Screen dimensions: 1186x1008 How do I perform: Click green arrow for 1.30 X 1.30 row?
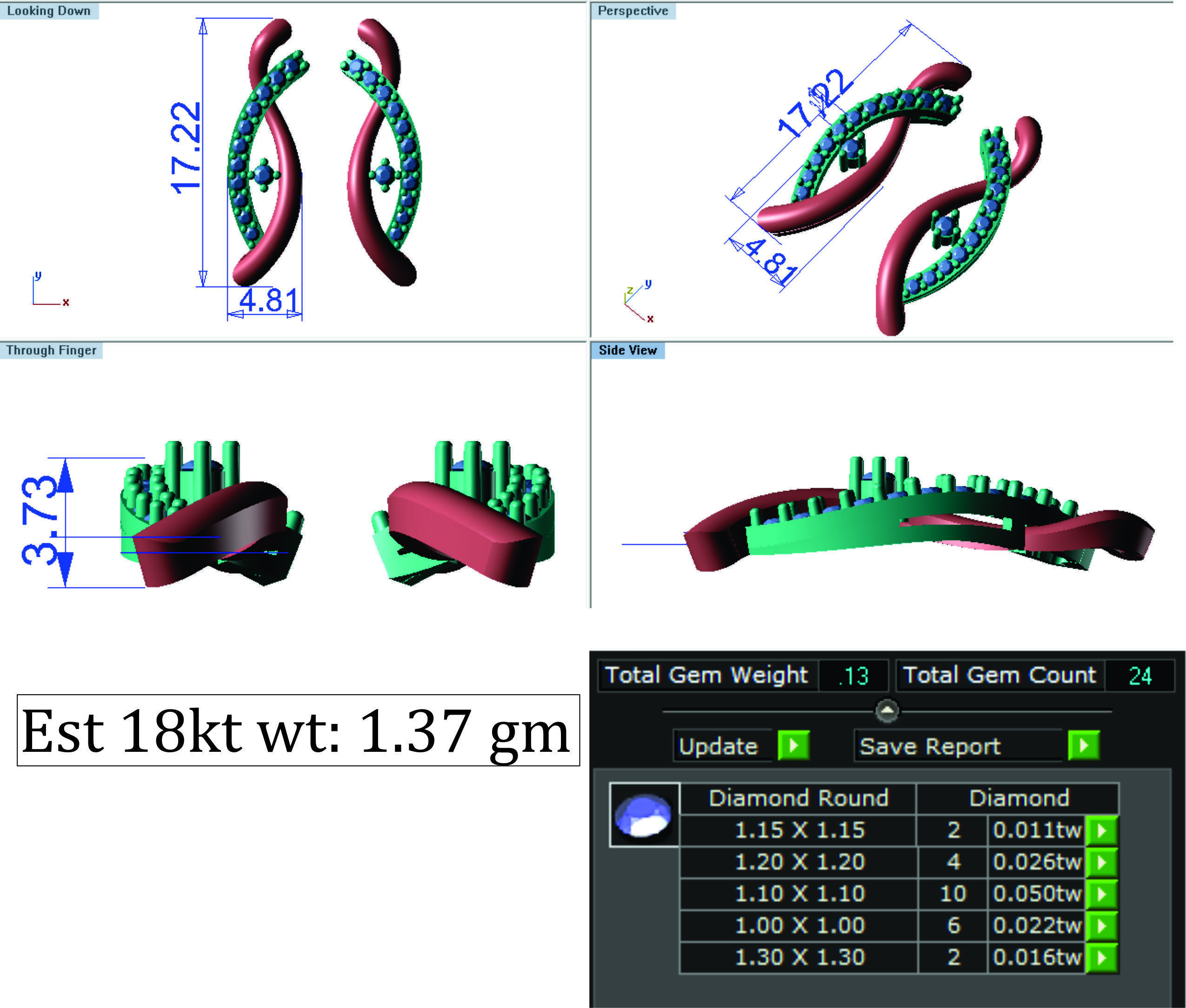click(1102, 957)
